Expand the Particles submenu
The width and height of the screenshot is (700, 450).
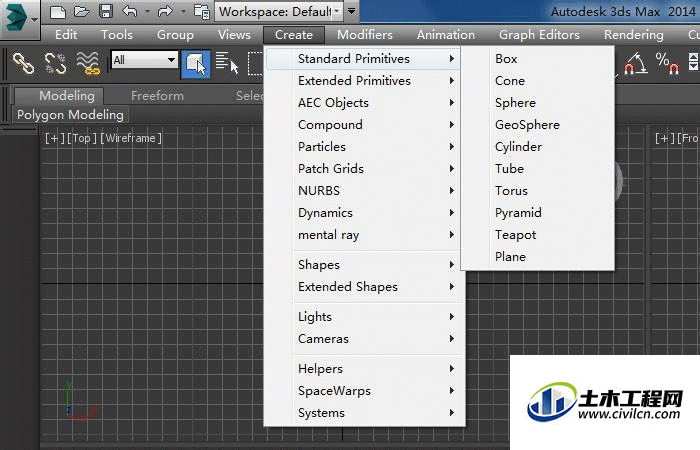364,146
